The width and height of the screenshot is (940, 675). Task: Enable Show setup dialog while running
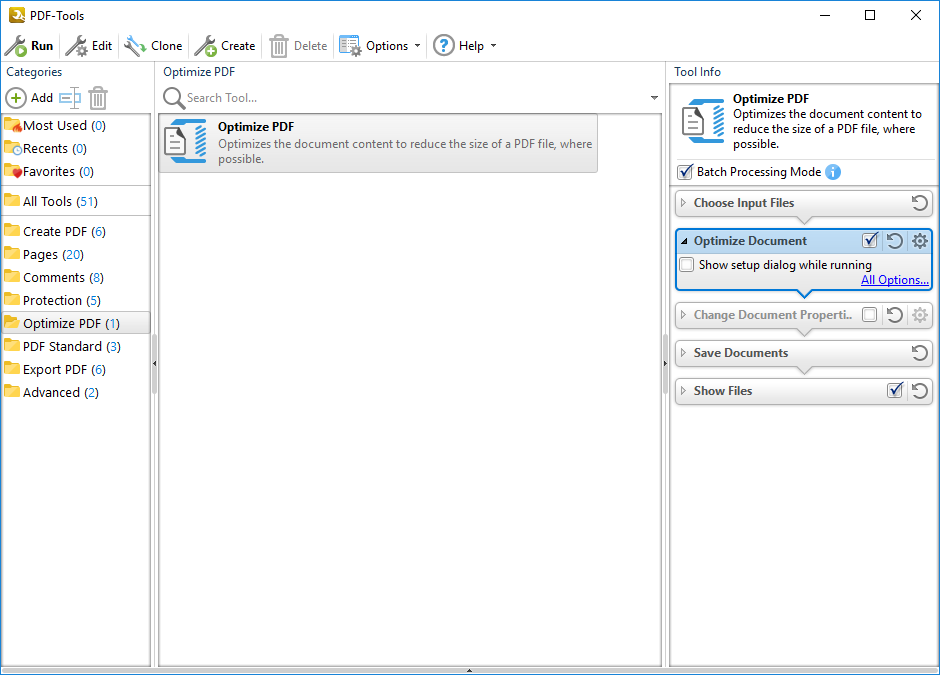pyautogui.click(x=687, y=265)
